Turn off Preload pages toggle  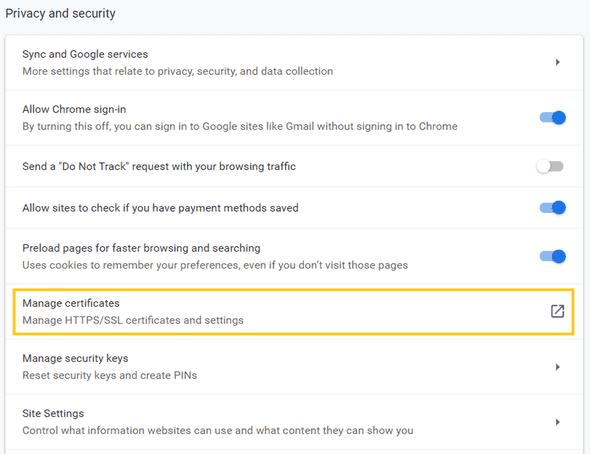pyautogui.click(x=552, y=257)
